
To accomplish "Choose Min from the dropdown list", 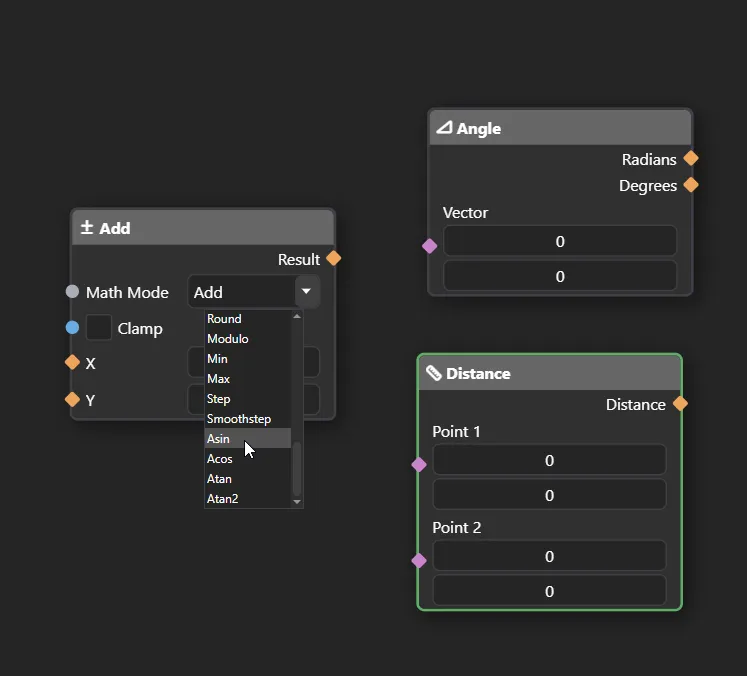I will (248, 359).
